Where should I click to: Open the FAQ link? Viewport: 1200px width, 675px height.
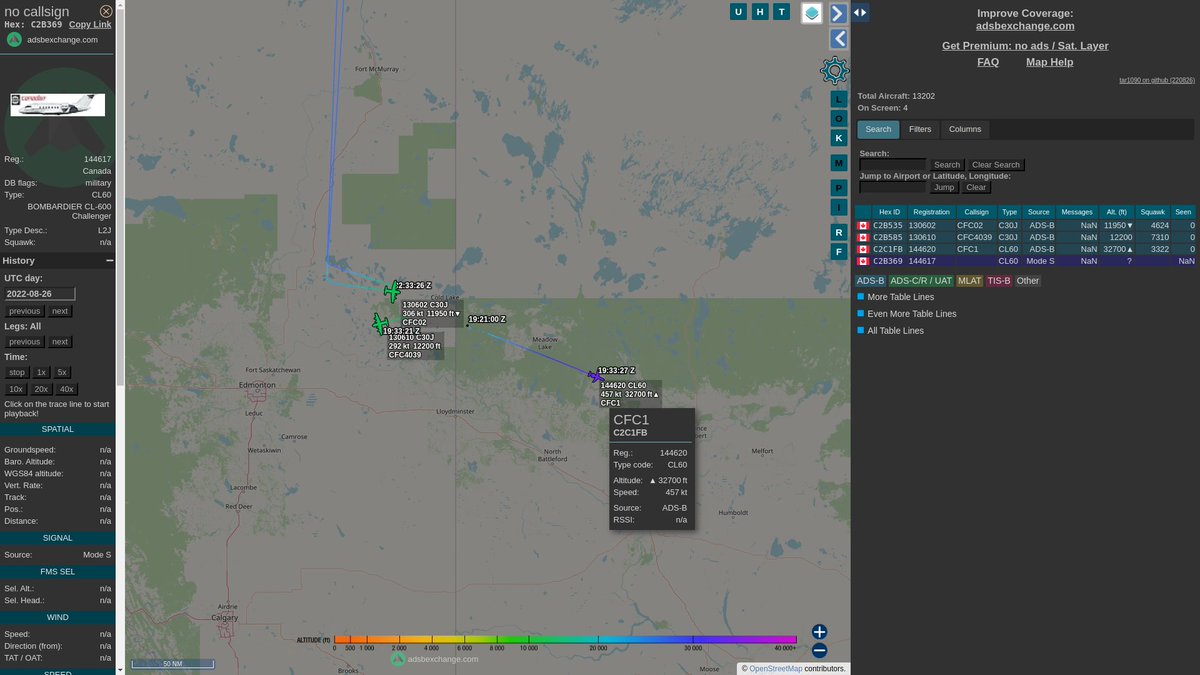(x=988, y=62)
